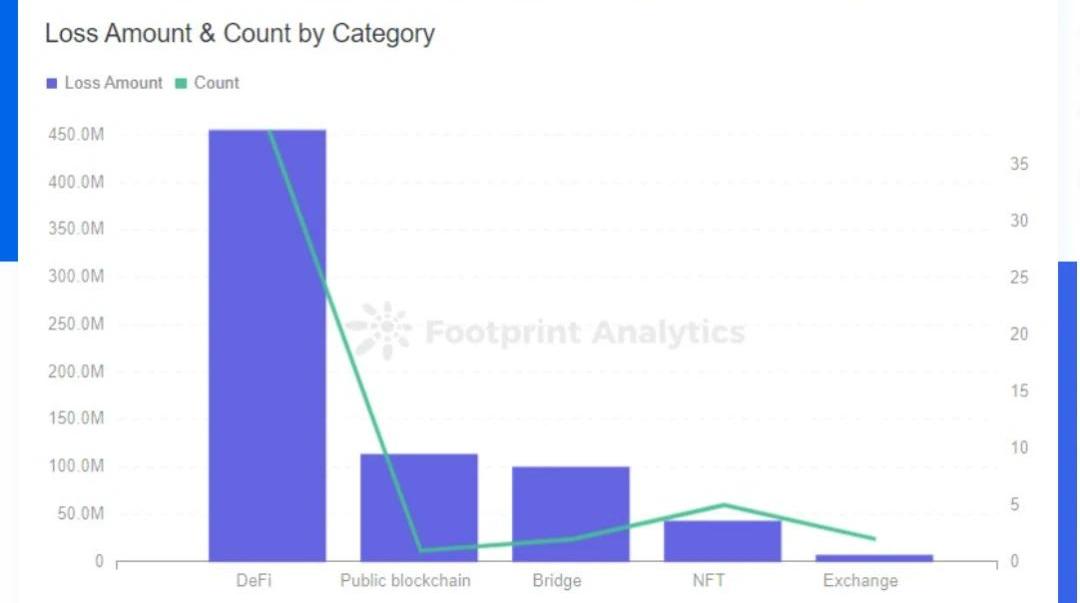
Task: Select the Bridge loss amount bar
Action: pos(571,513)
